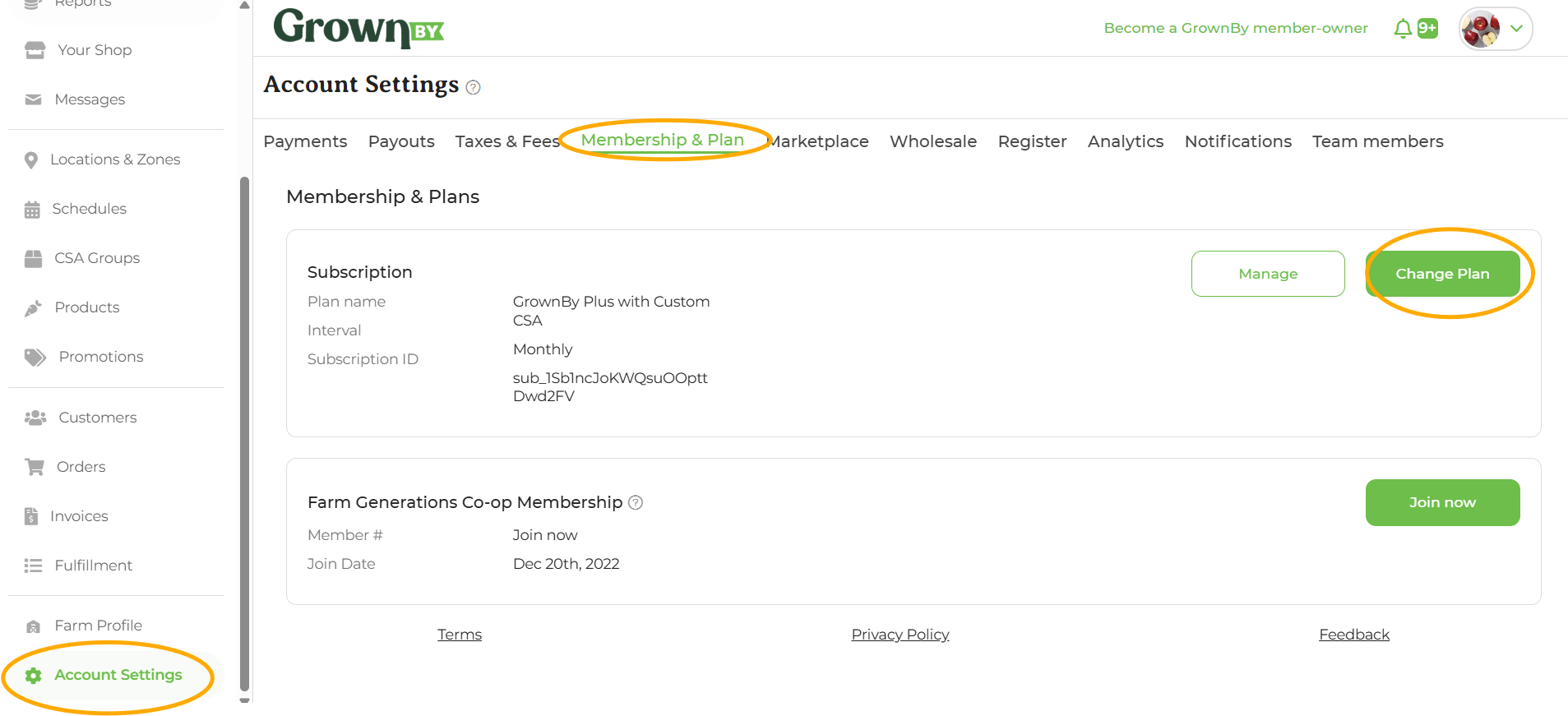Open Locations & Zones sidebar item
The image size is (1568, 716).
(x=116, y=159)
